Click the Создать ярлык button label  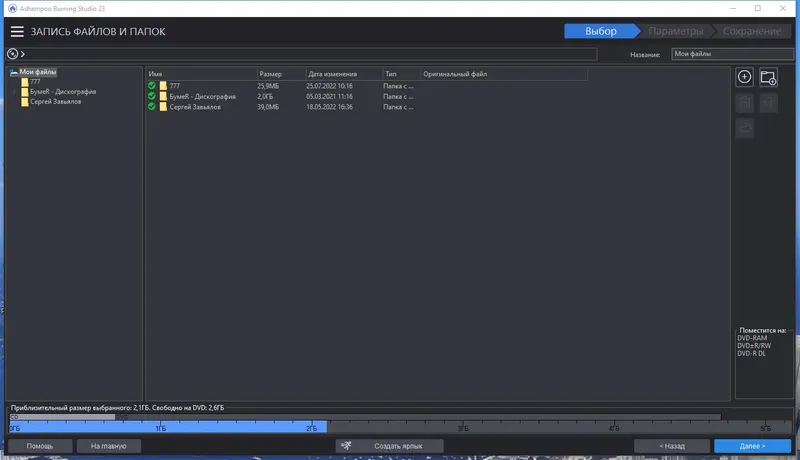[398, 446]
